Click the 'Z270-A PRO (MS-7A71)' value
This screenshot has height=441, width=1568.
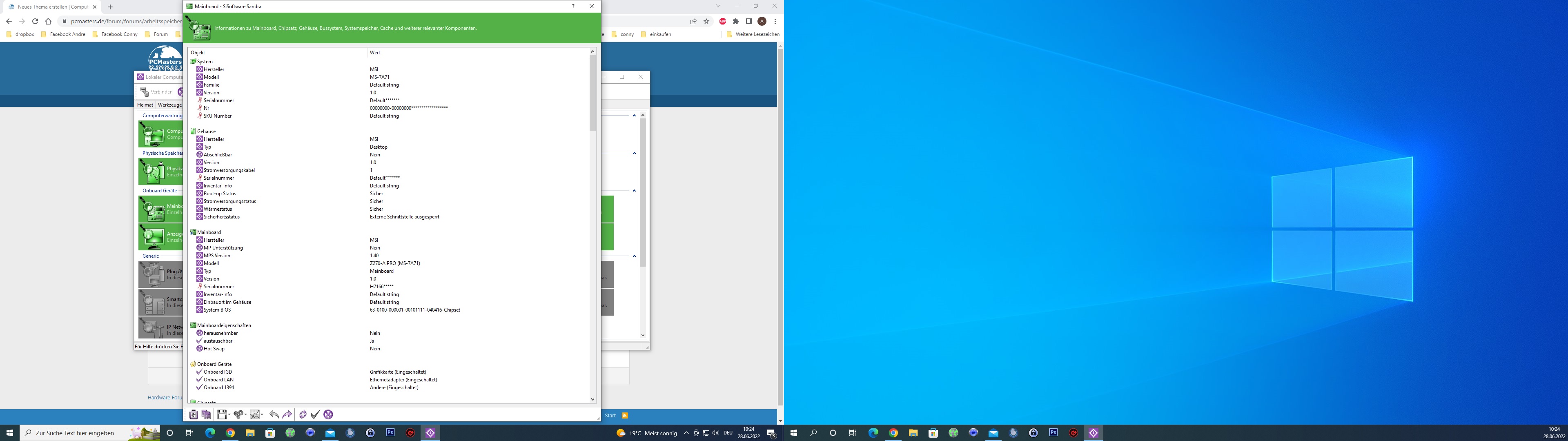click(395, 263)
